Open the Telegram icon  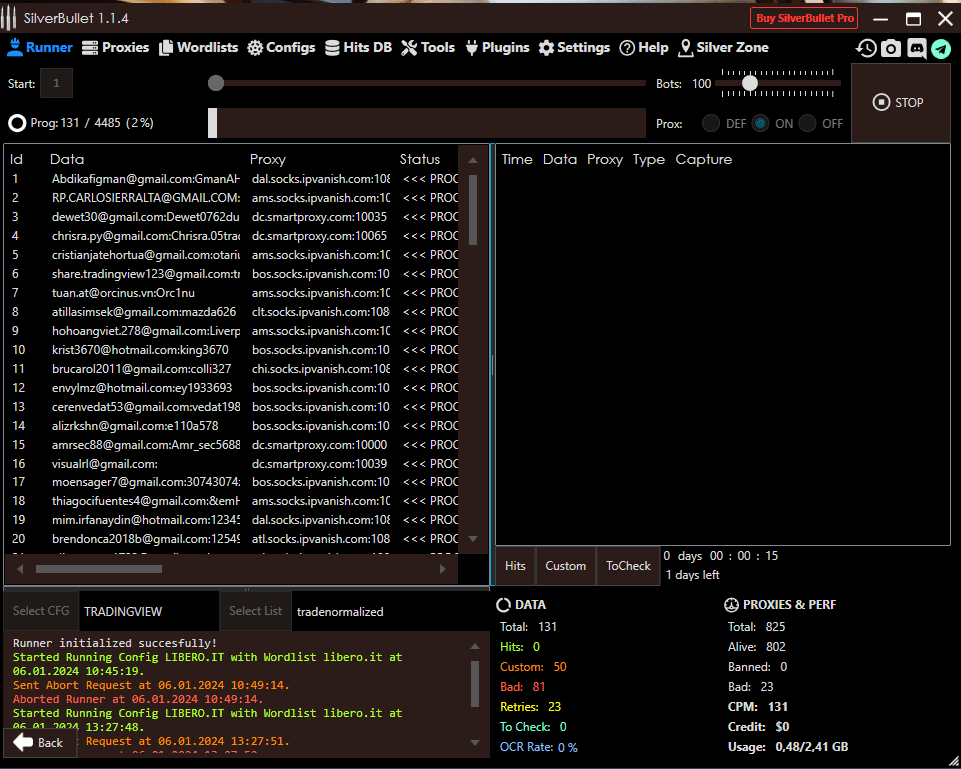[941, 48]
